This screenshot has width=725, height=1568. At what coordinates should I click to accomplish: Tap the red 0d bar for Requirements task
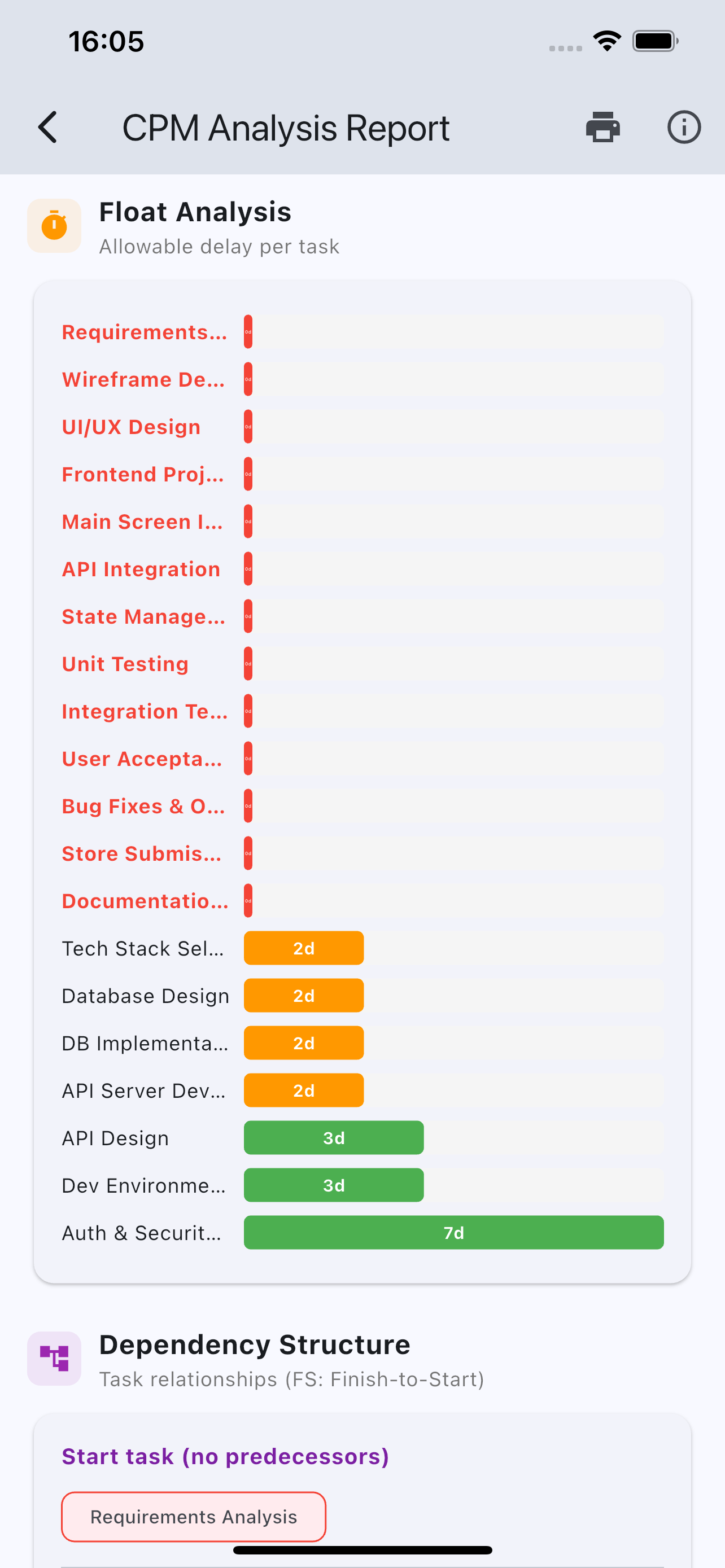click(x=248, y=332)
